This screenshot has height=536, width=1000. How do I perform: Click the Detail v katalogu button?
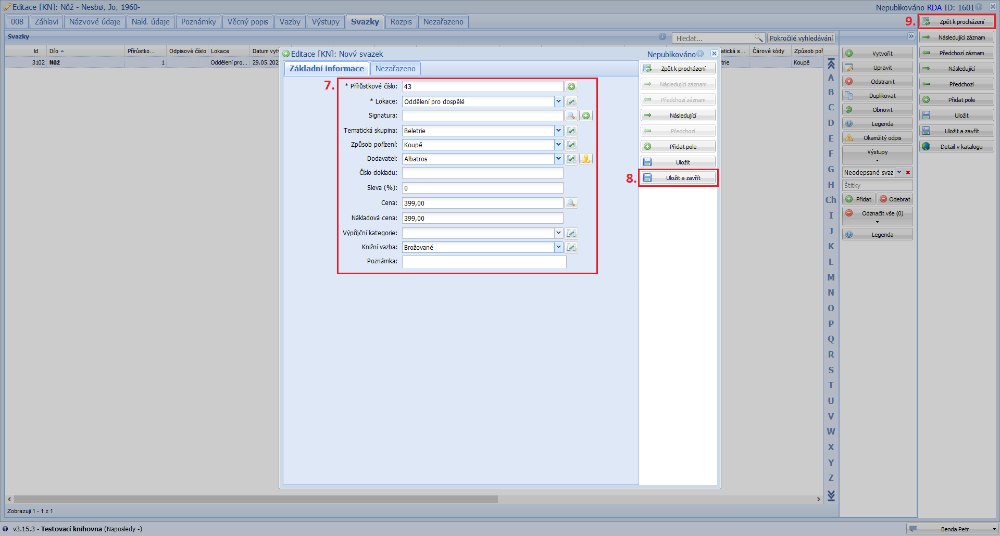(956, 147)
